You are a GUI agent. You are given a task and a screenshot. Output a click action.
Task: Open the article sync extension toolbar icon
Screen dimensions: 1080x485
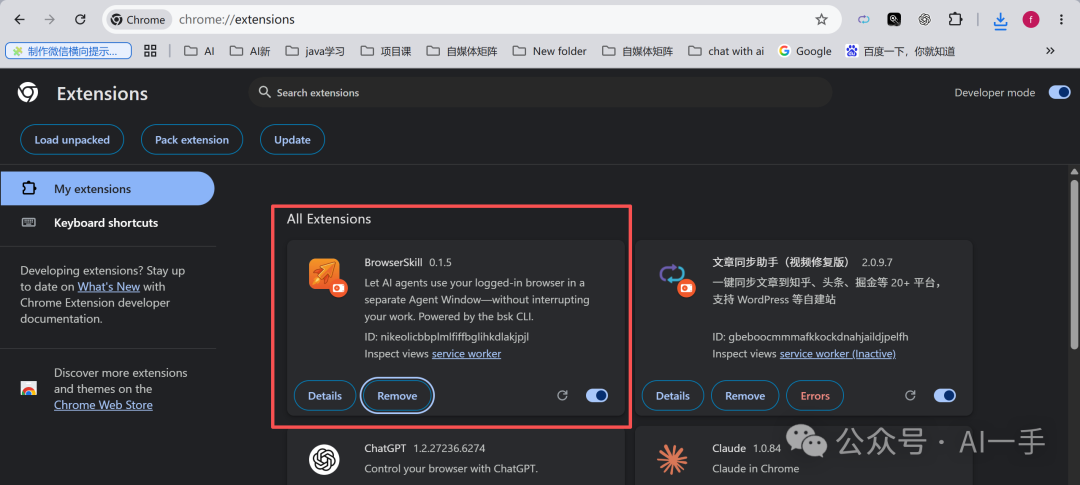click(864, 19)
